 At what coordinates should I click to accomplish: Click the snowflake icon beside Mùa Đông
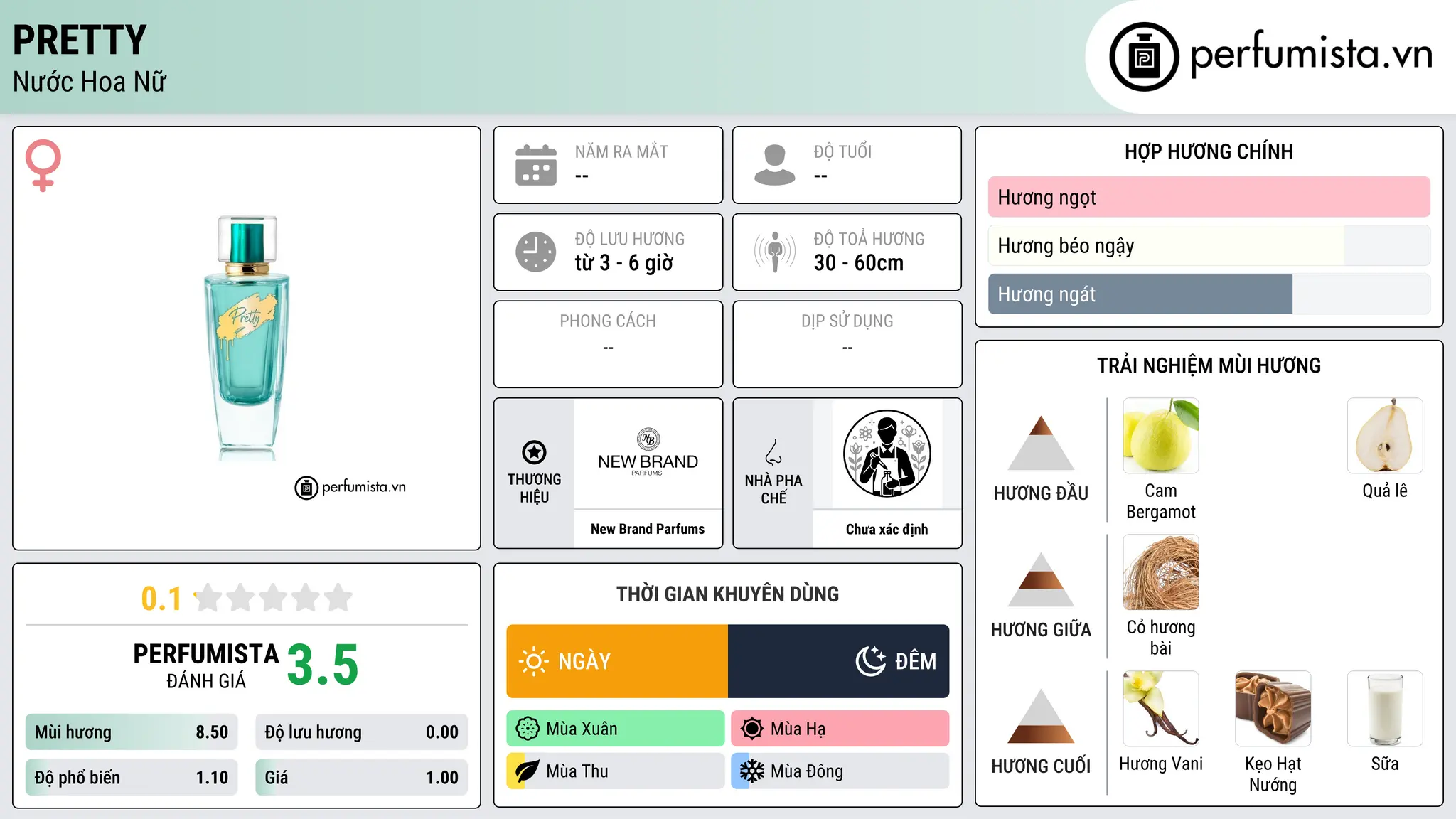coord(752,771)
